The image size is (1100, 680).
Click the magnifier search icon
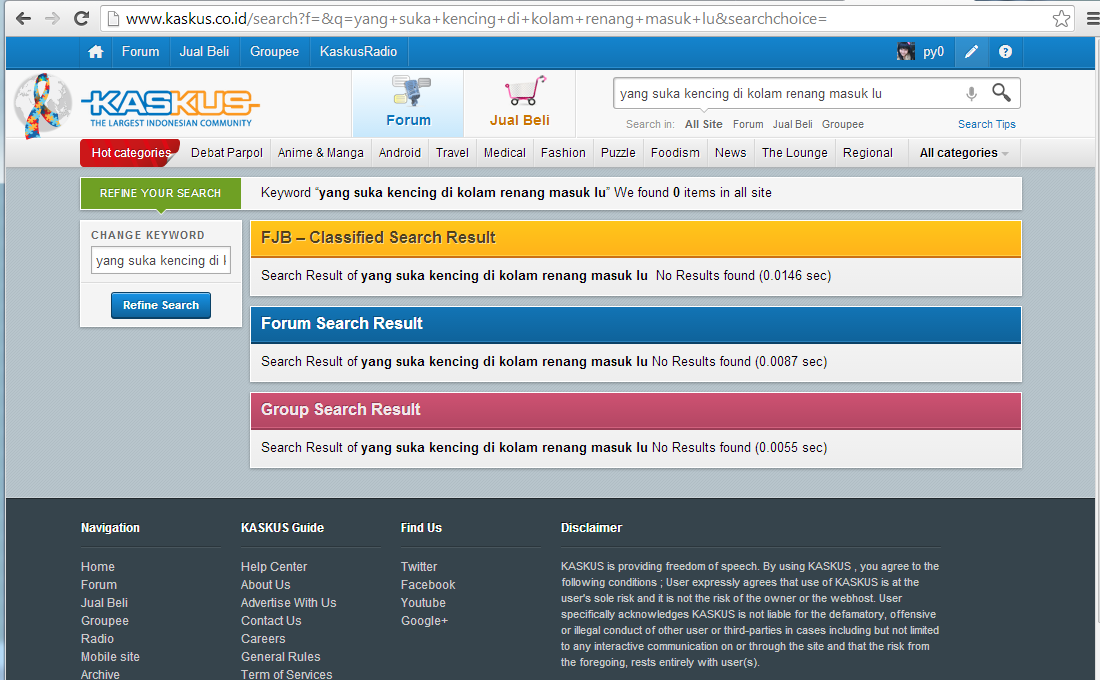pos(1001,93)
